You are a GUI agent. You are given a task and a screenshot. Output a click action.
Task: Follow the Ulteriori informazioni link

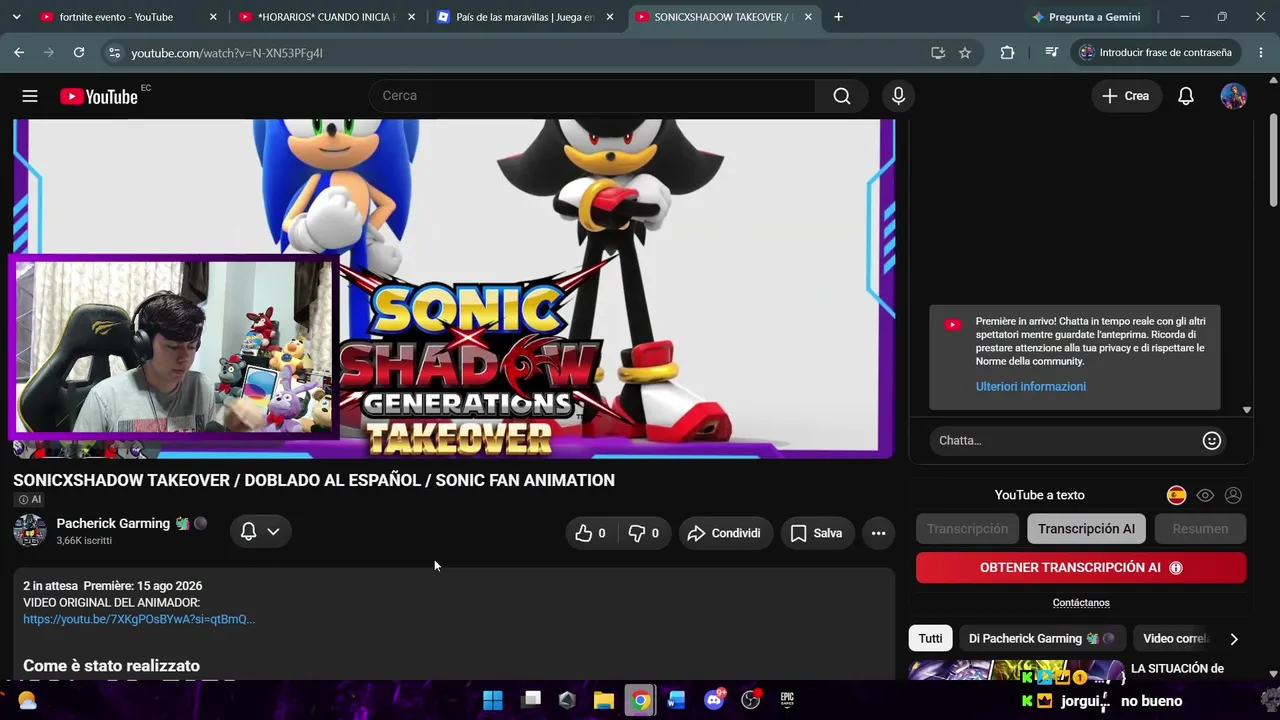click(x=1031, y=386)
